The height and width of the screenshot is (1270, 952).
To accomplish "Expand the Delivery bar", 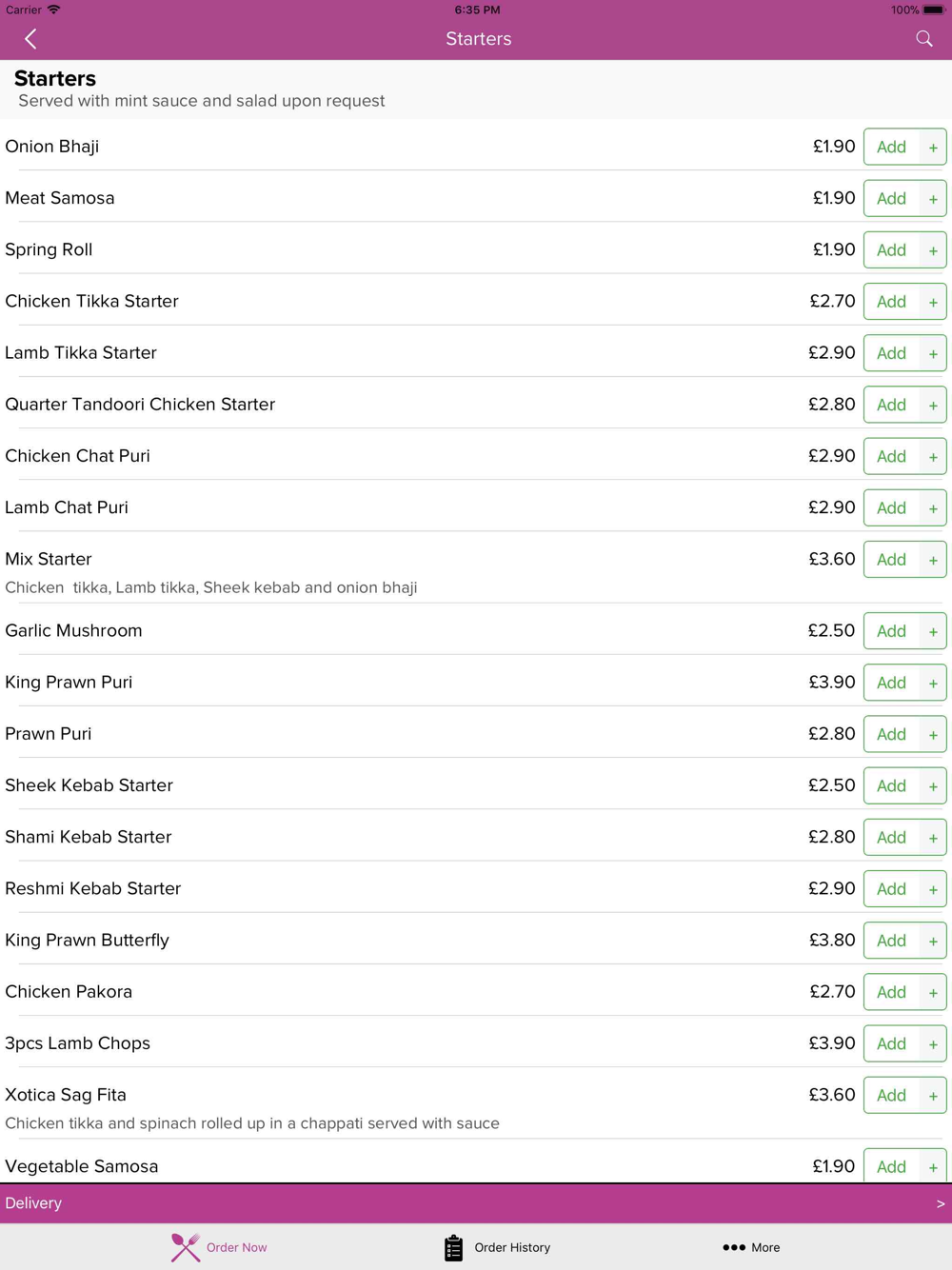I will point(476,1203).
